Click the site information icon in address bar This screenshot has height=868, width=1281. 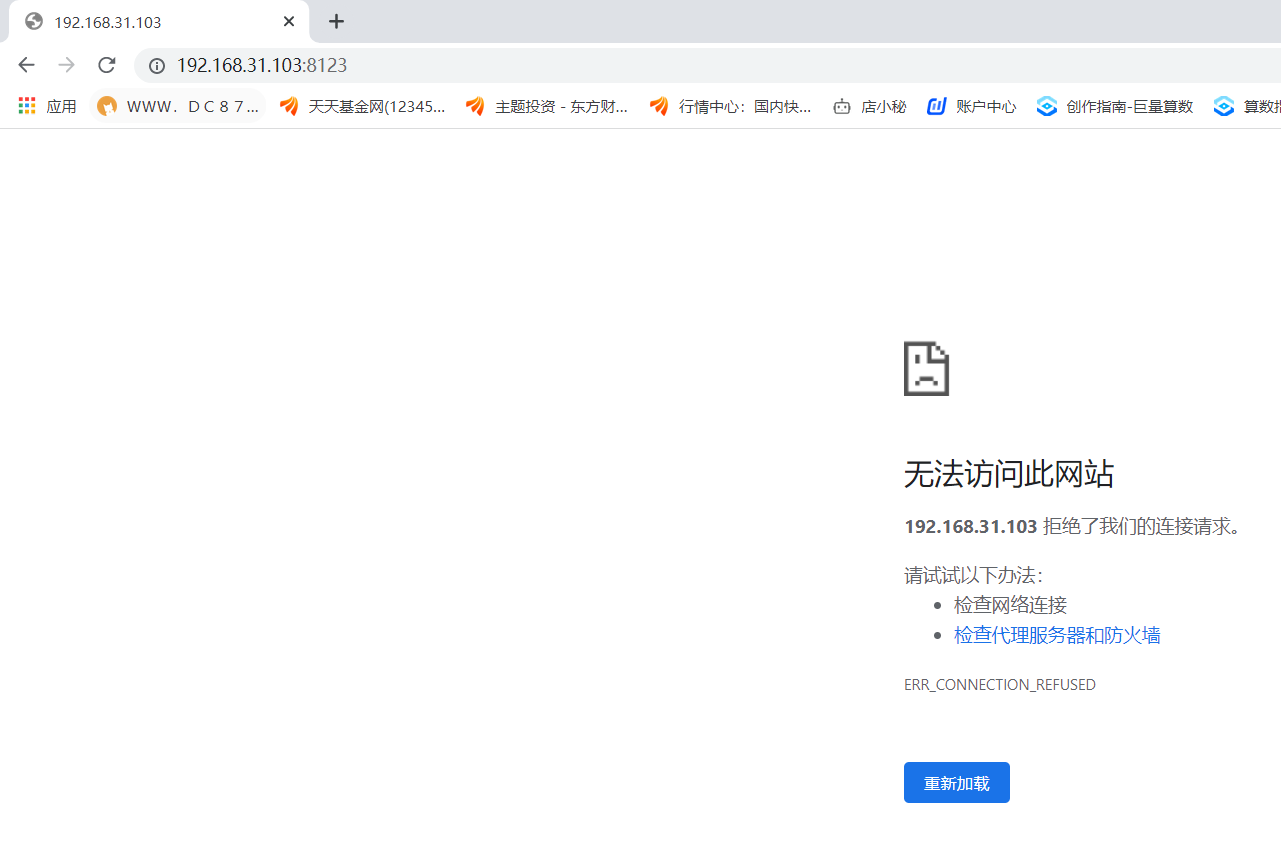click(x=156, y=66)
